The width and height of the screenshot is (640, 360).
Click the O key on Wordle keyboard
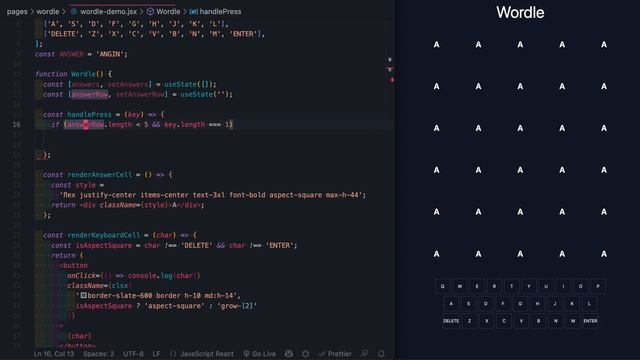[x=581, y=286]
